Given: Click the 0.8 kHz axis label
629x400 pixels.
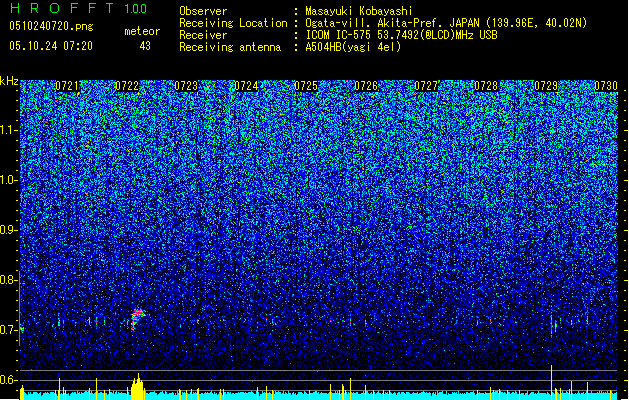Looking at the screenshot, I should [9, 280].
